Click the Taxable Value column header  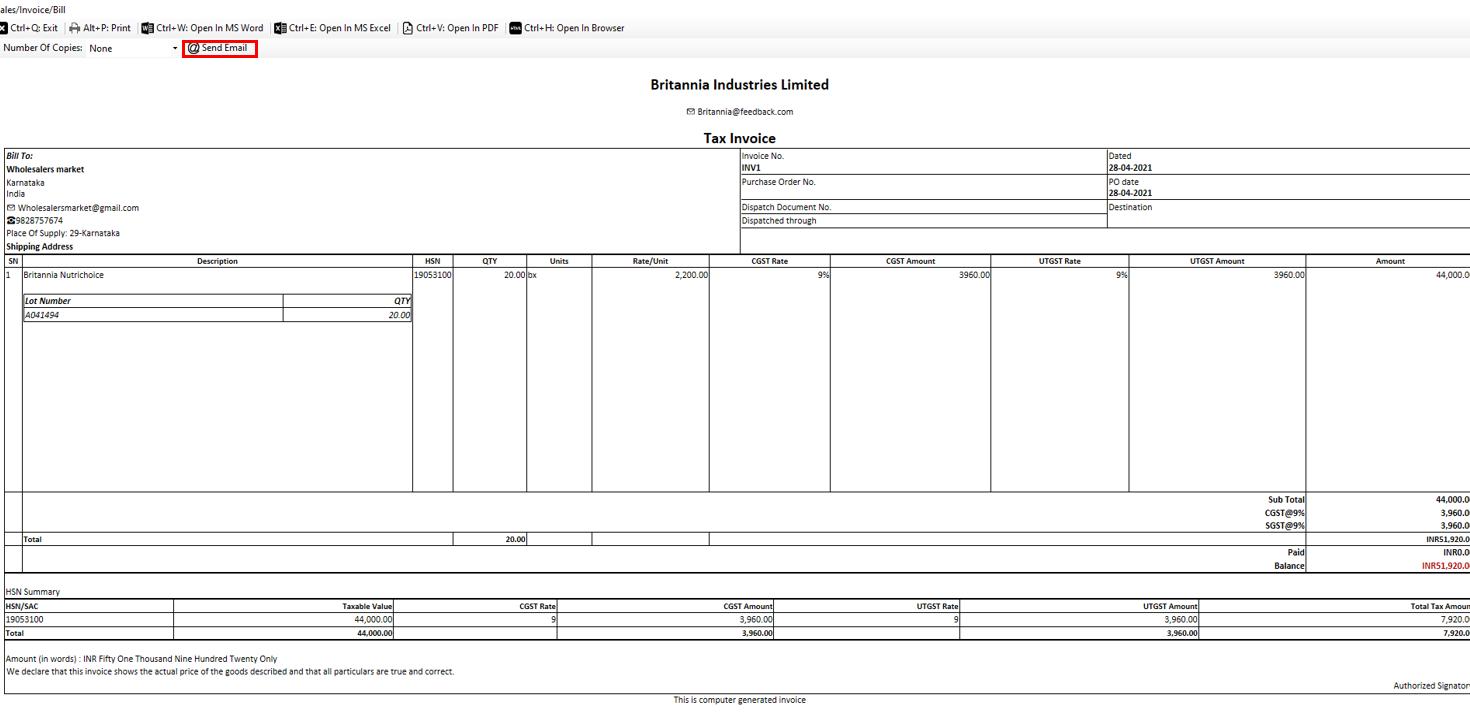click(367, 606)
